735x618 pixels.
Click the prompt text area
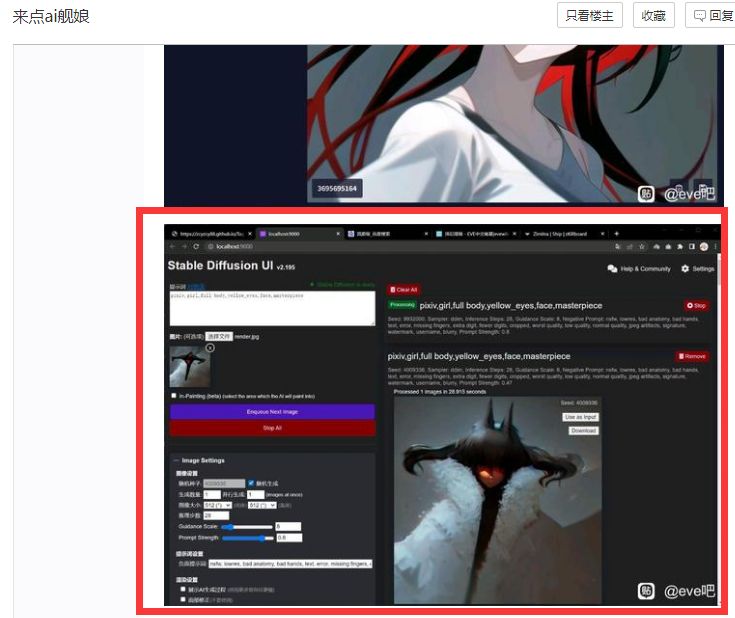click(x=272, y=308)
